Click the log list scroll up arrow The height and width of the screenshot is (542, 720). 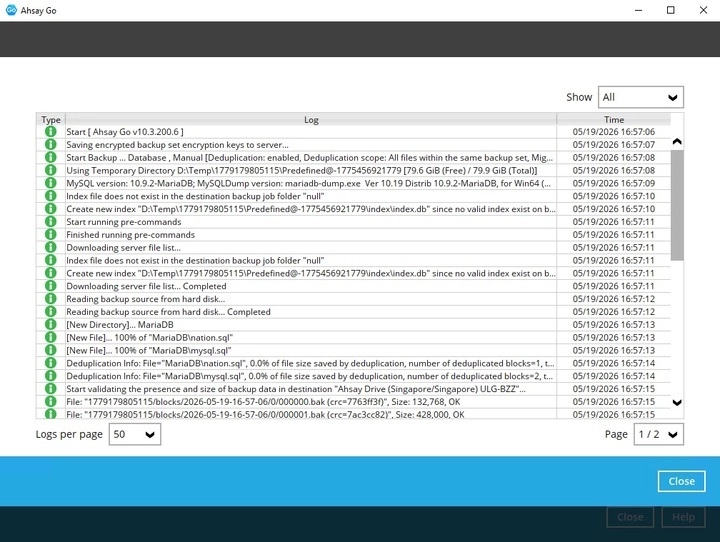[677, 141]
